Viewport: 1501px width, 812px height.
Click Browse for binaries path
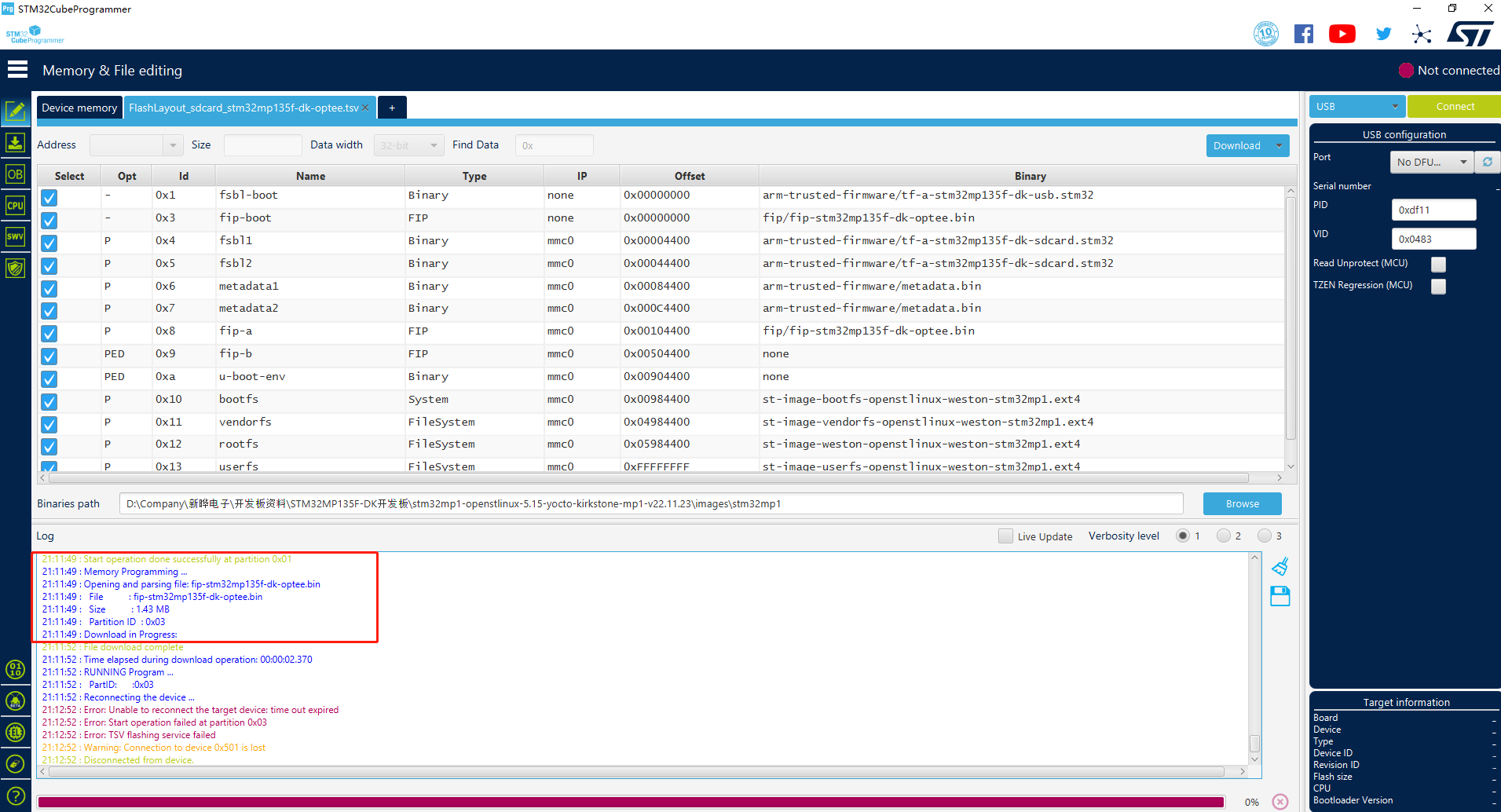pos(1242,503)
